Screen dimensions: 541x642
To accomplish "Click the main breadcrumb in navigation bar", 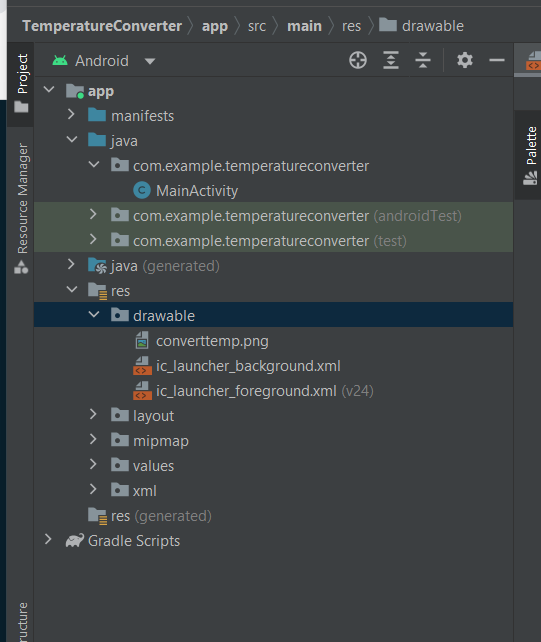I will (x=304, y=26).
